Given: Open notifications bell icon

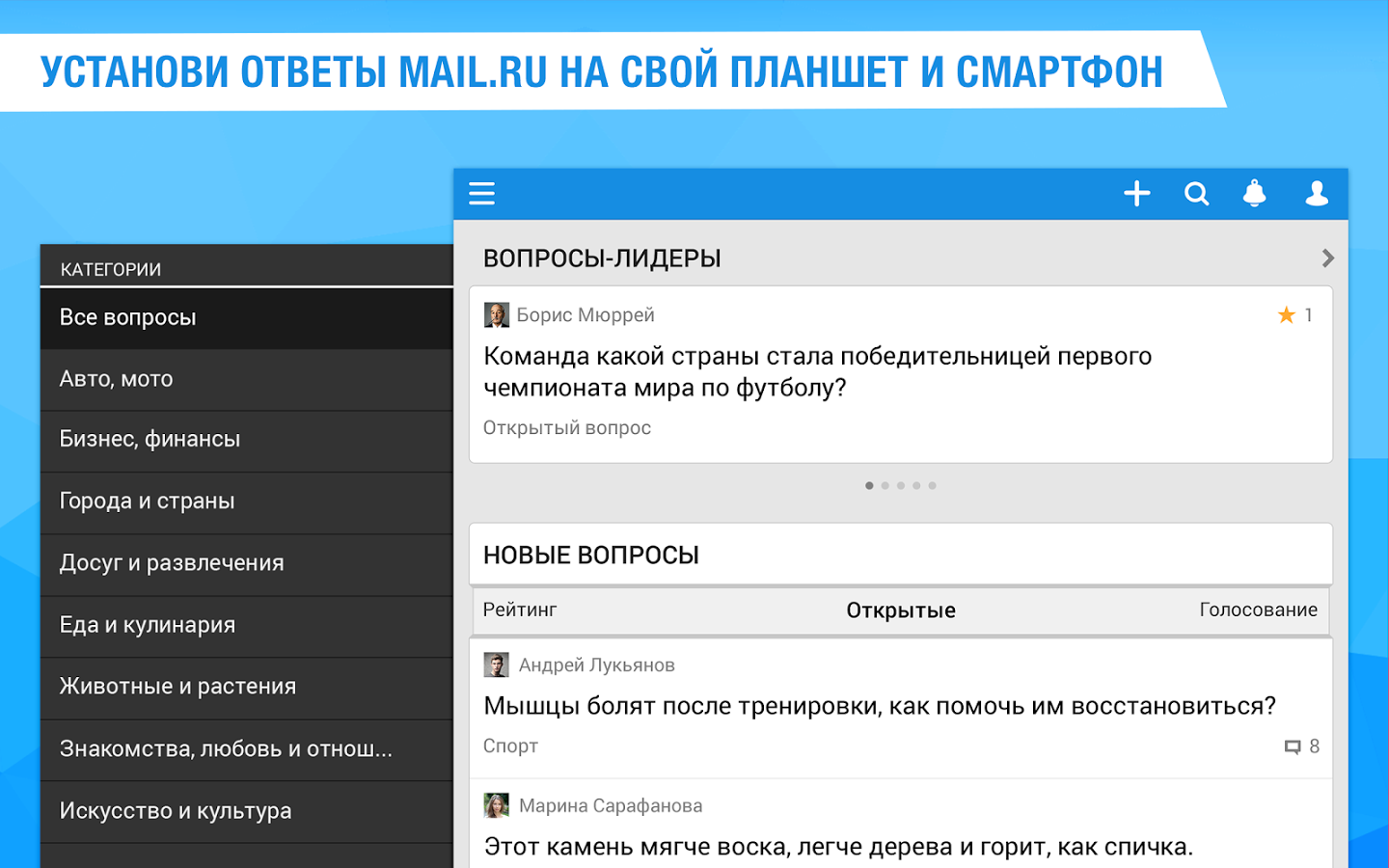Looking at the screenshot, I should click(x=1255, y=194).
